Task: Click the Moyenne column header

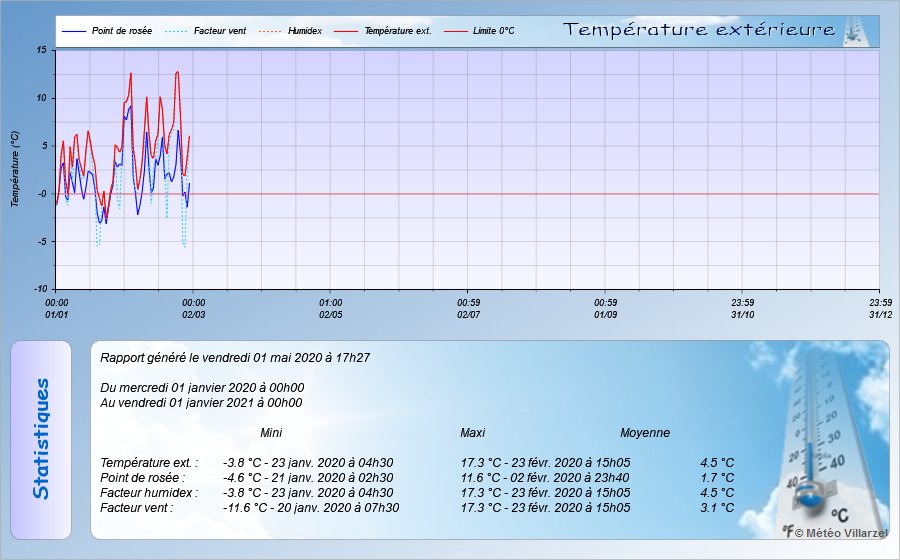Action: pyautogui.click(x=645, y=433)
